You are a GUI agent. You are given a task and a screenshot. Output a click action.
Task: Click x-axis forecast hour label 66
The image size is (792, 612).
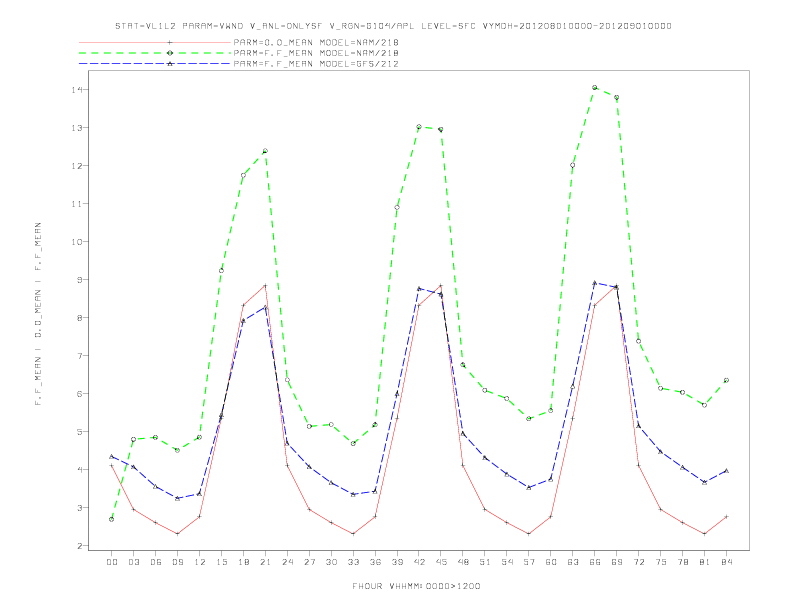tap(595, 562)
